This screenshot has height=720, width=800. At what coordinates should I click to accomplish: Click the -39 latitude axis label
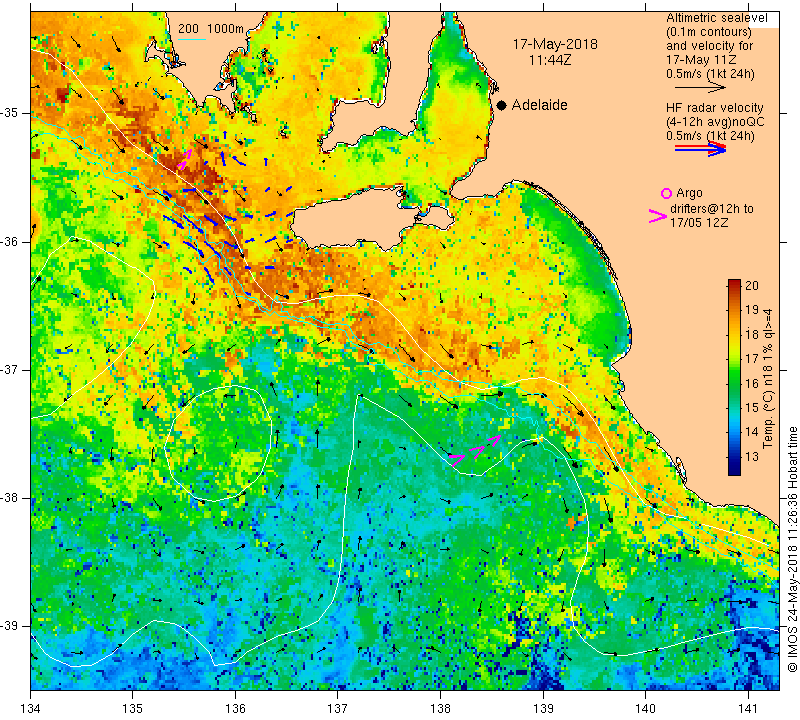point(13,626)
